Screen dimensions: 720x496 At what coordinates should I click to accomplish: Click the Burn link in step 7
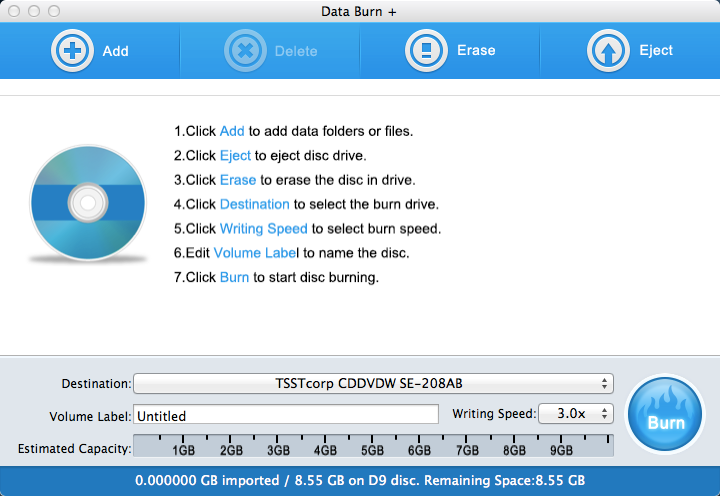[x=234, y=277]
